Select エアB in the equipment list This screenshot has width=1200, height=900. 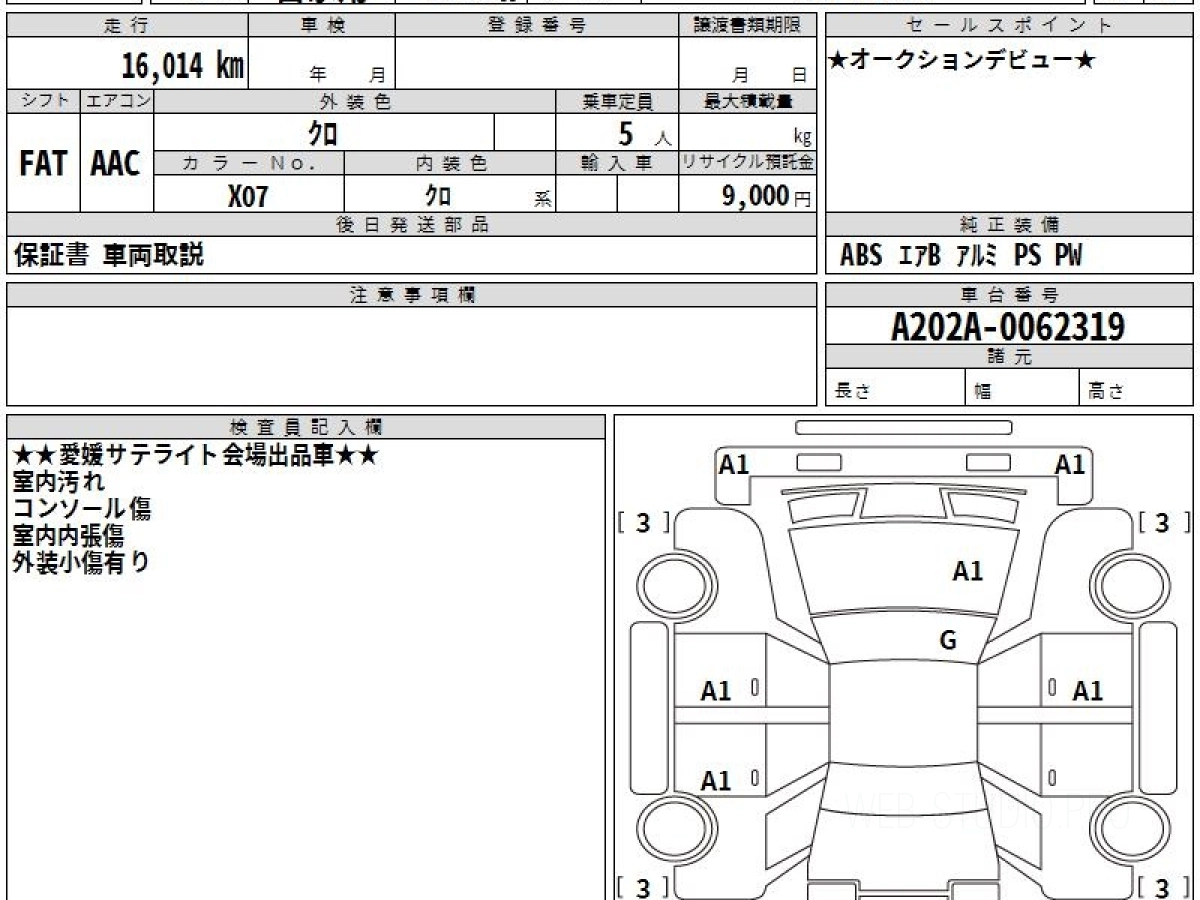920,256
